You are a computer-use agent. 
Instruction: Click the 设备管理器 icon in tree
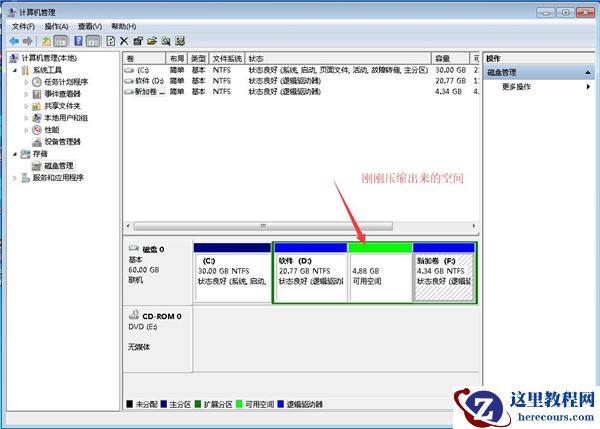37,142
